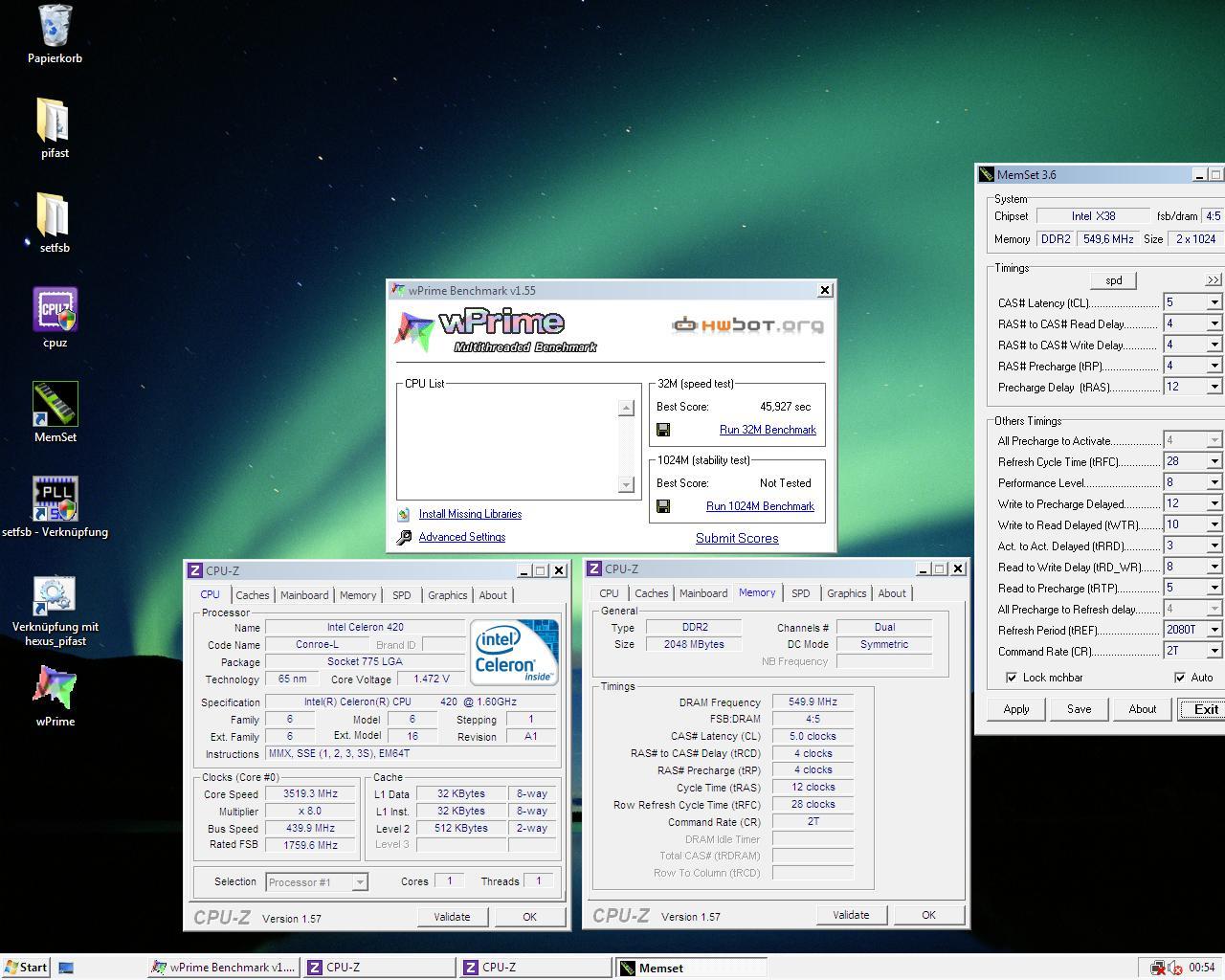This screenshot has width=1225, height=980.
Task: Open the Performance Level dropdown
Action: pos(1214,482)
